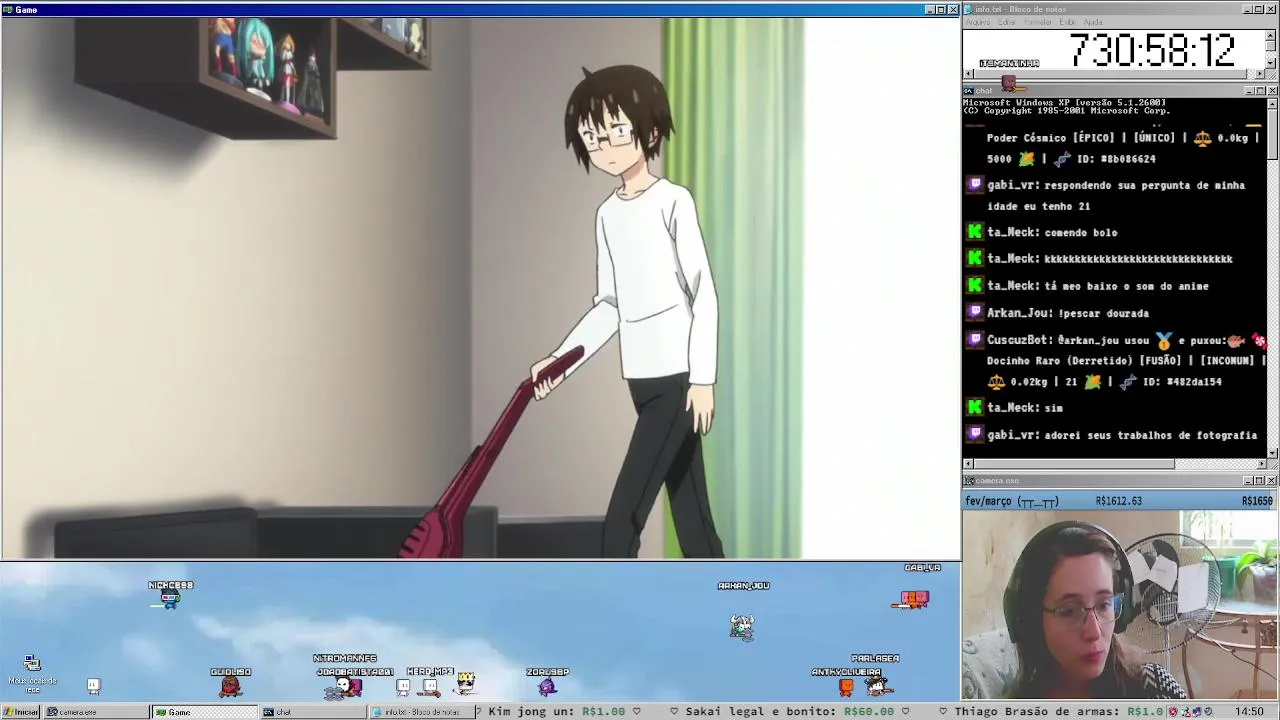
Task: Click 'Thiago Brasão de armas' ticker entry
Action: coord(1060,712)
